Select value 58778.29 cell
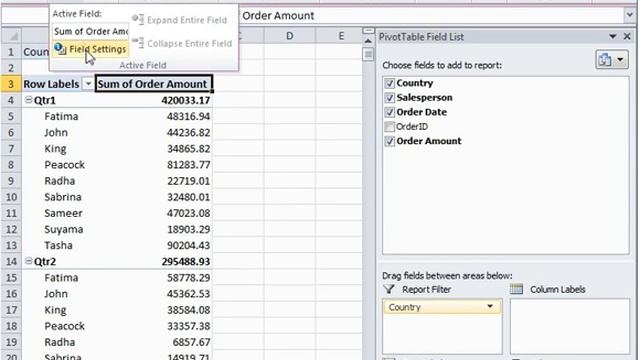 click(153, 278)
